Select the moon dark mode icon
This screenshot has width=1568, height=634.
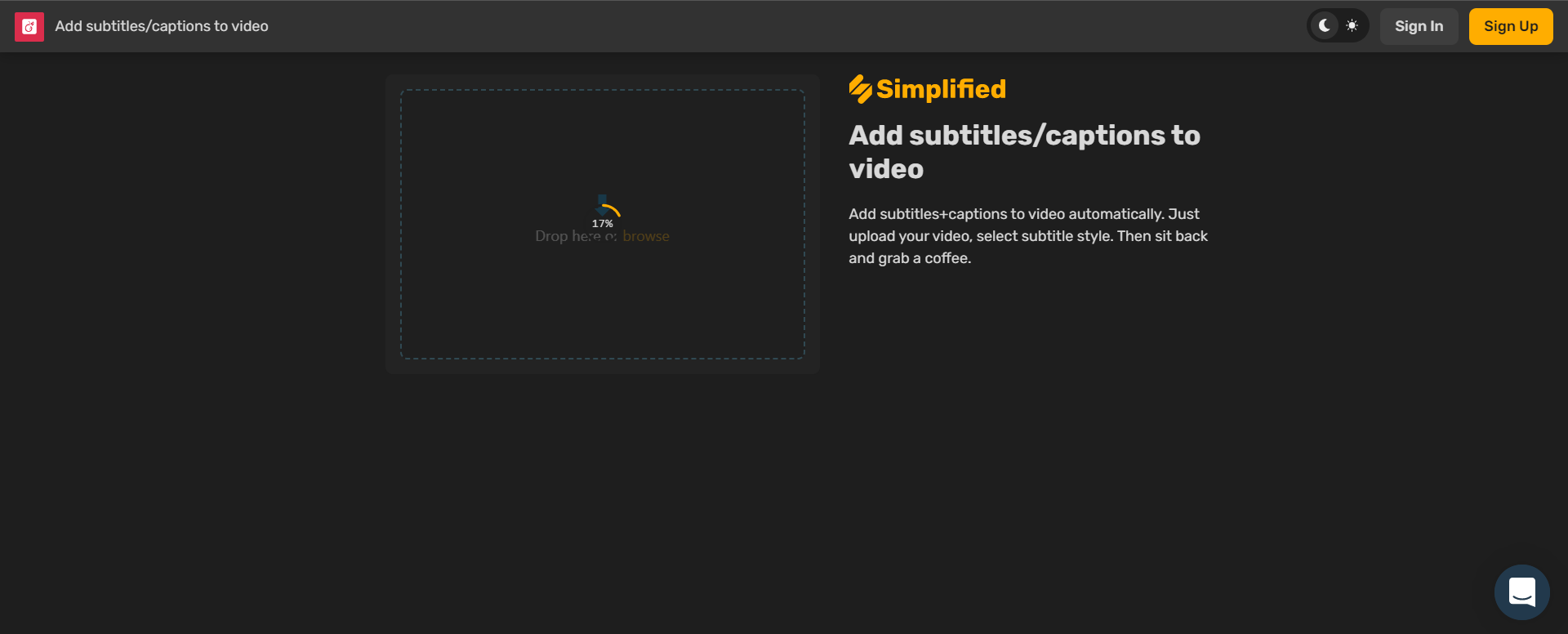(1324, 26)
